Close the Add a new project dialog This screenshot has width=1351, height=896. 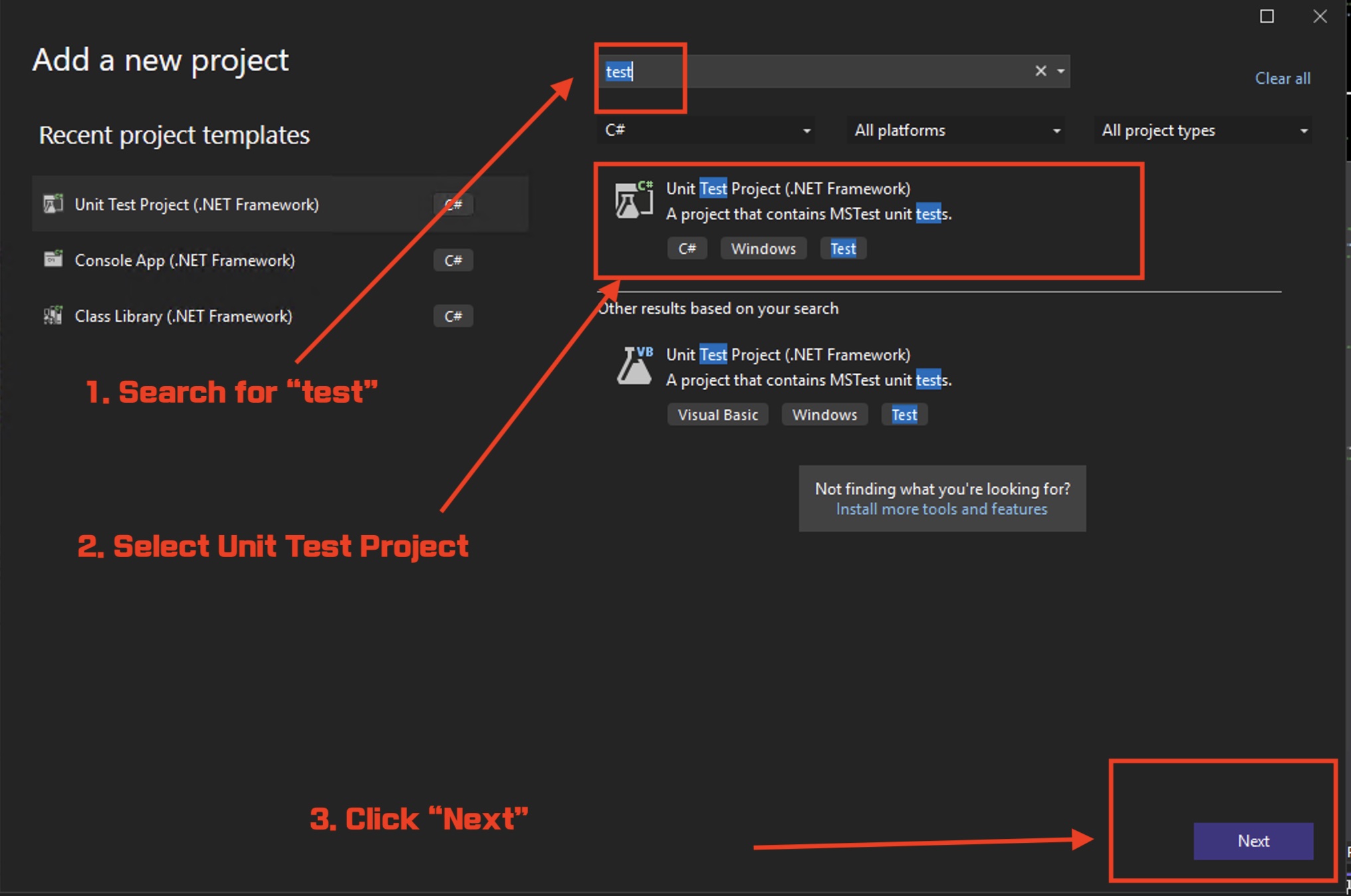[x=1320, y=16]
